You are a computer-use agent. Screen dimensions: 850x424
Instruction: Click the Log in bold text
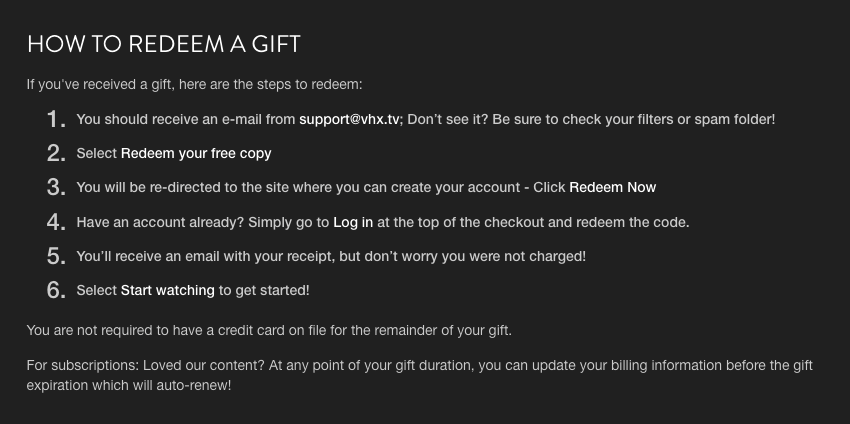tap(353, 222)
